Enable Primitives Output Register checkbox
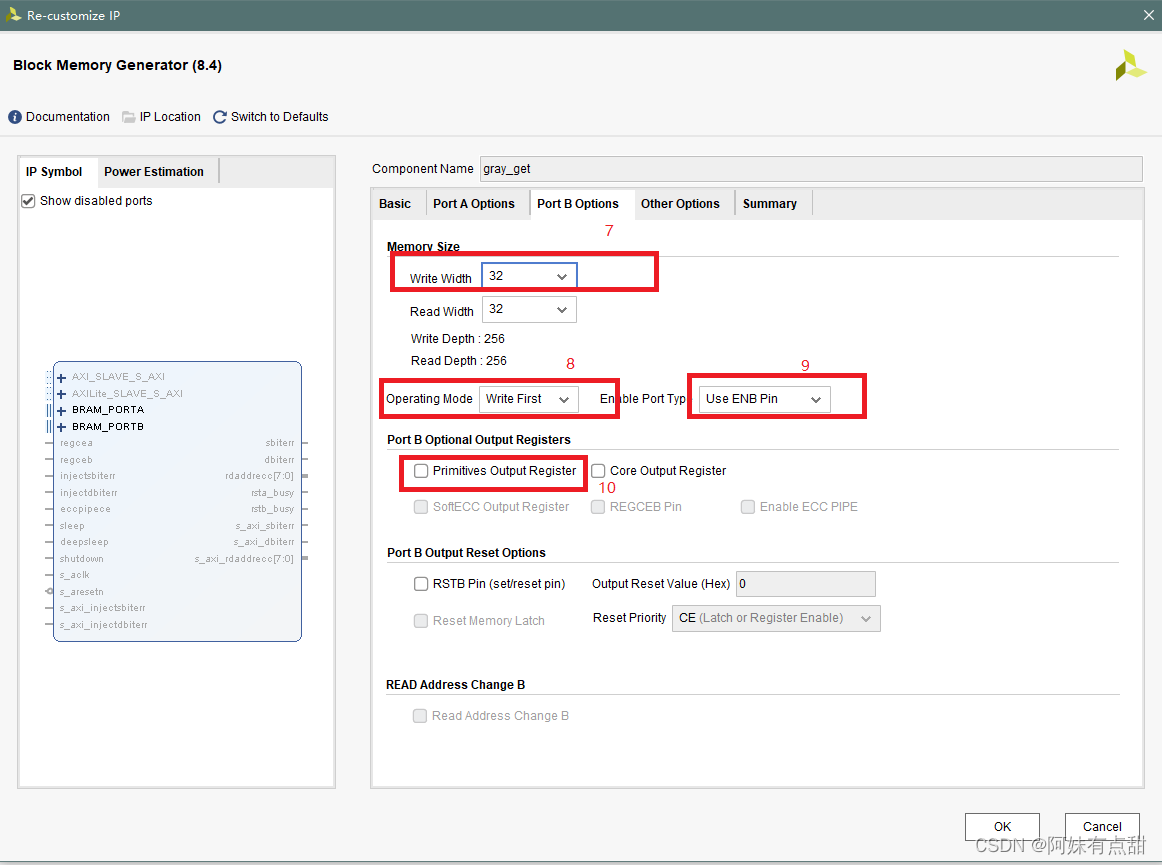The image size is (1162, 865). coord(421,471)
